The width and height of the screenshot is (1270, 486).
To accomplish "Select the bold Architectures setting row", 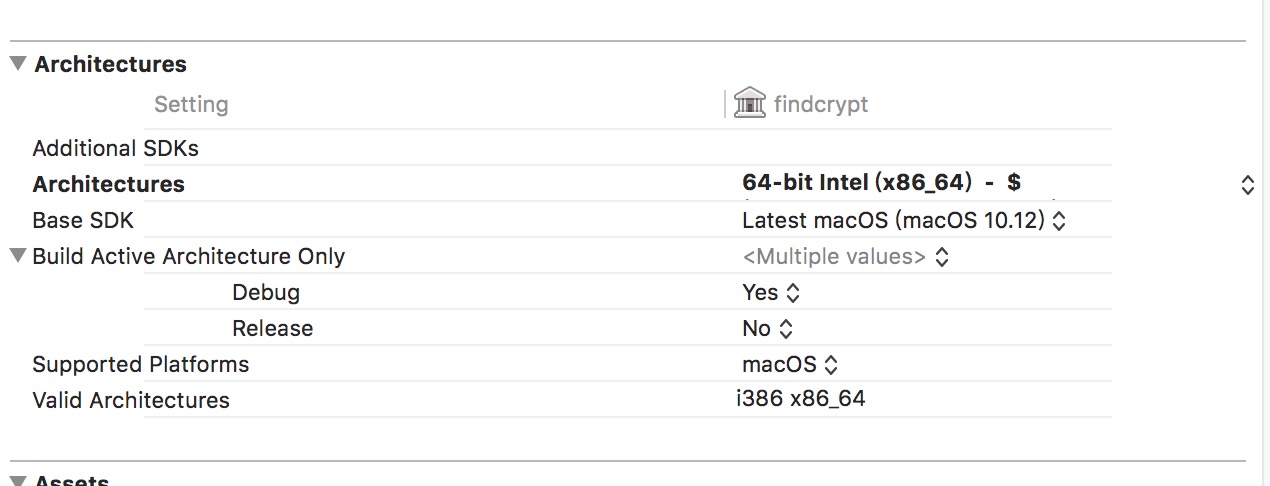I will click(109, 184).
